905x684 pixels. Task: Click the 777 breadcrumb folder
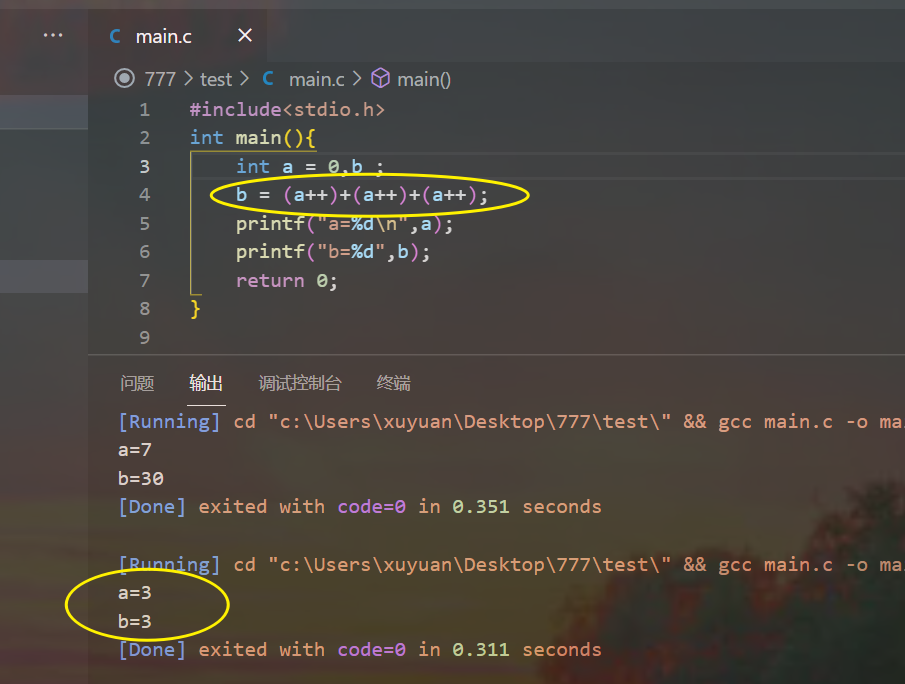(160, 79)
